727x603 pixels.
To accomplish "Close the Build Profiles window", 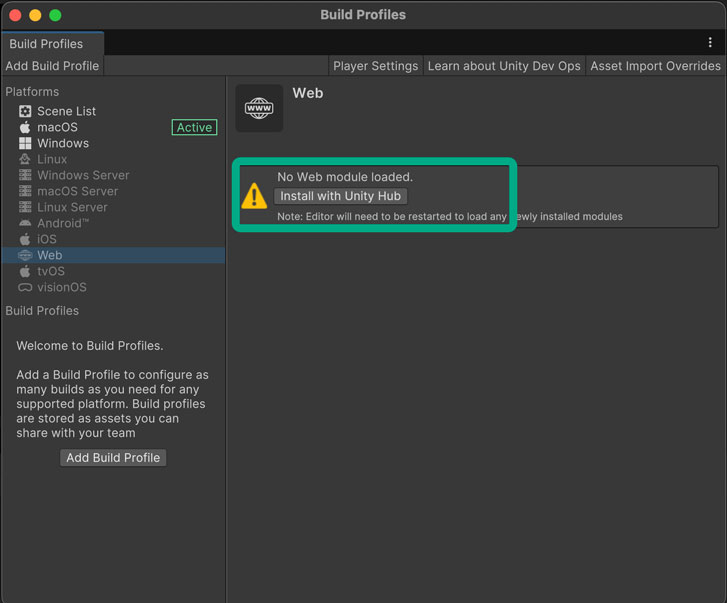I will (x=15, y=15).
